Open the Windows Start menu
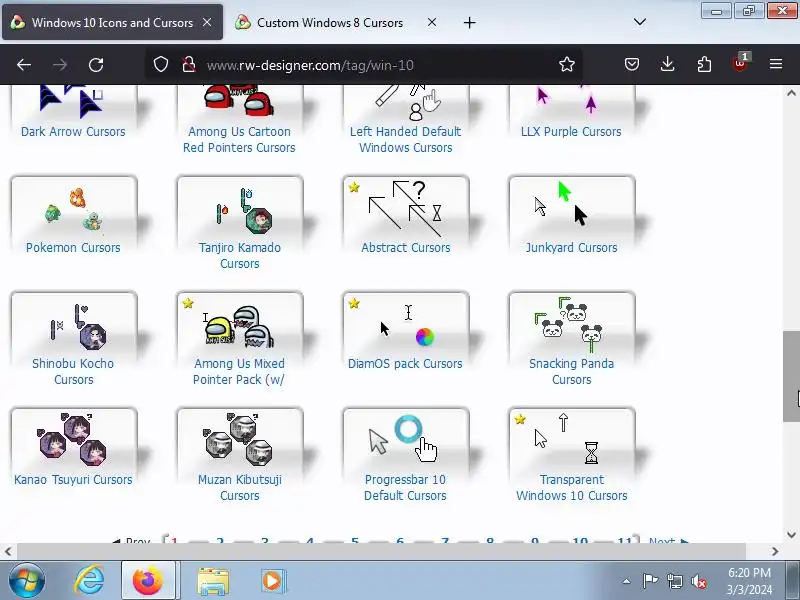 point(27,581)
